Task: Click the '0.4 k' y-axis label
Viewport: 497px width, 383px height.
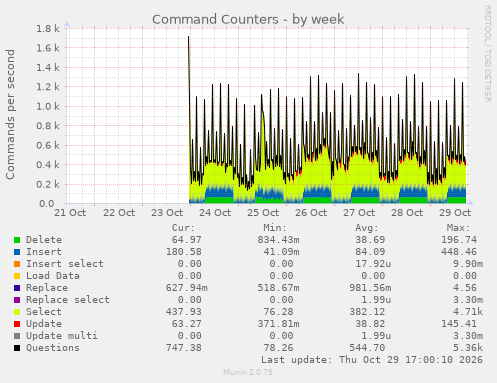Action: click(x=48, y=165)
